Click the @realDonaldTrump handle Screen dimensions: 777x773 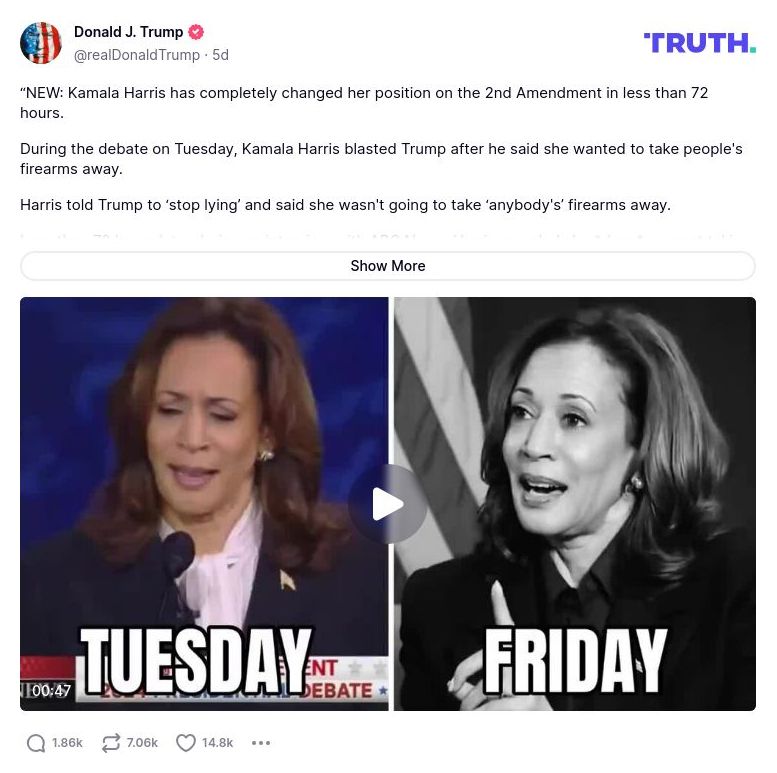[x=137, y=55]
